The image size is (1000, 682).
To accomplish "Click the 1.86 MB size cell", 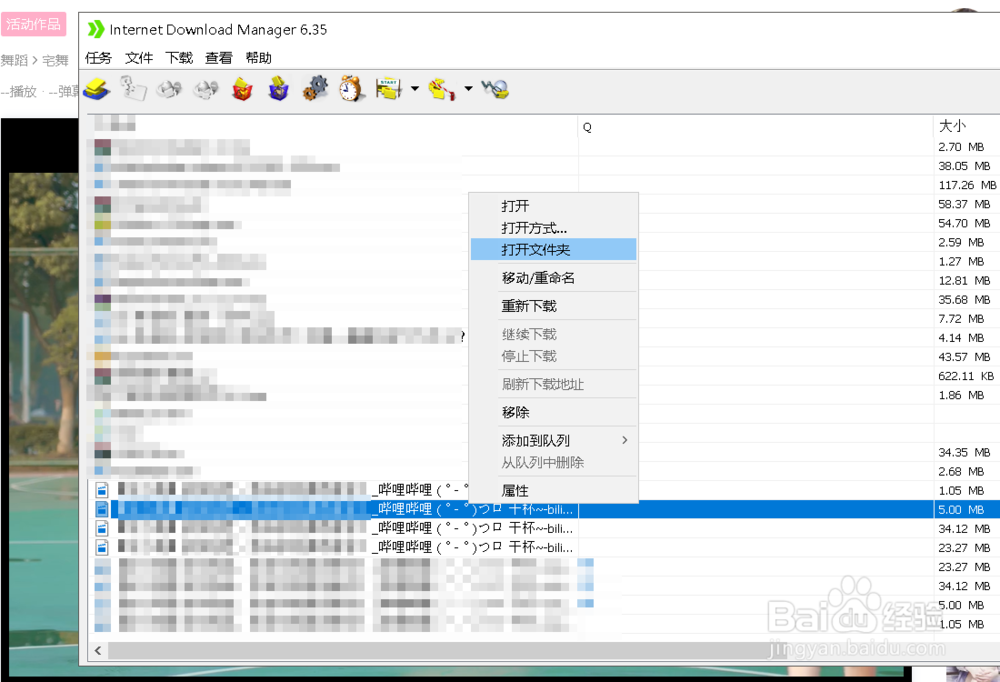I will click(961, 395).
